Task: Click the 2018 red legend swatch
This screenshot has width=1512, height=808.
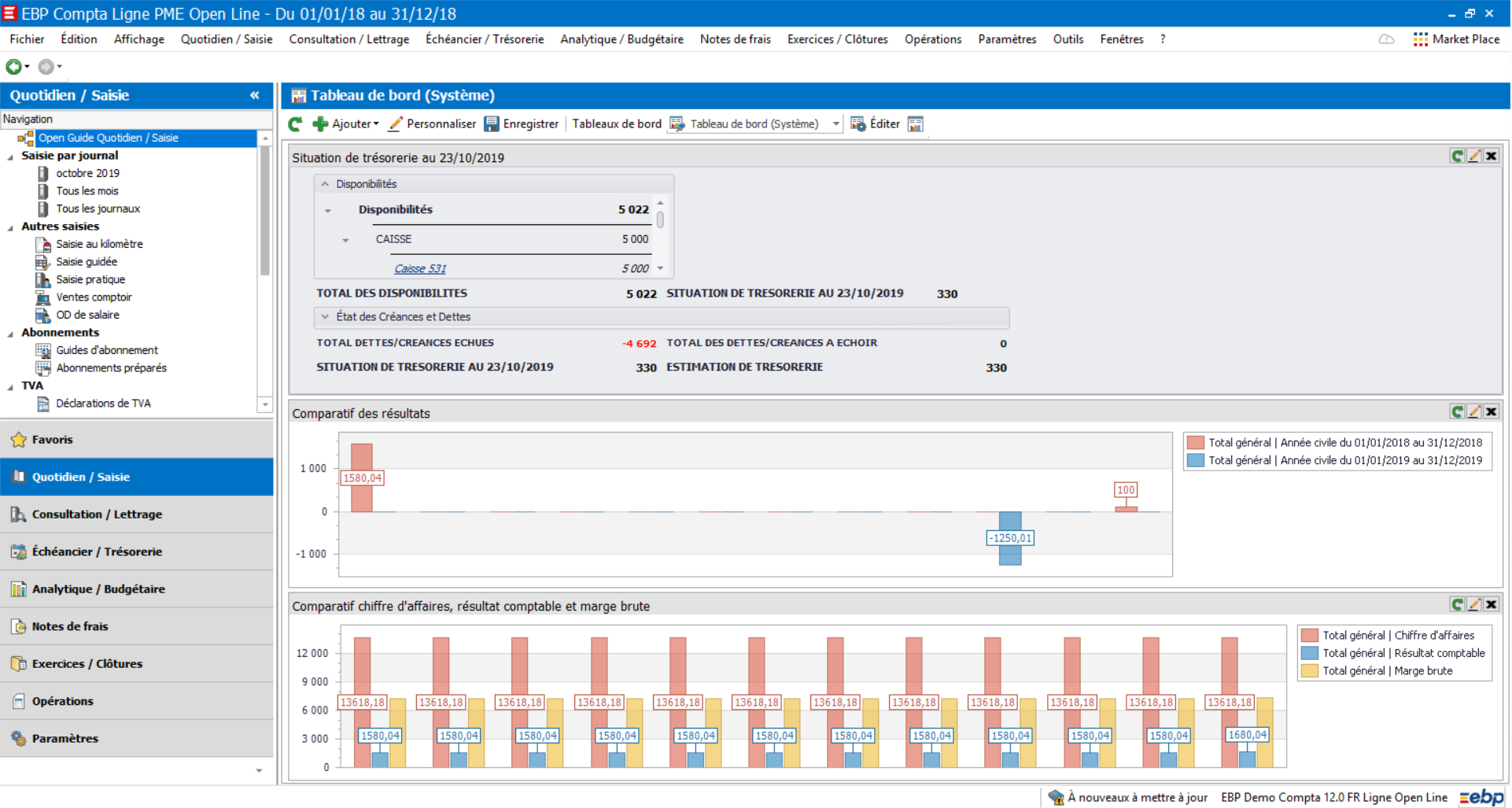Action: click(x=1196, y=442)
